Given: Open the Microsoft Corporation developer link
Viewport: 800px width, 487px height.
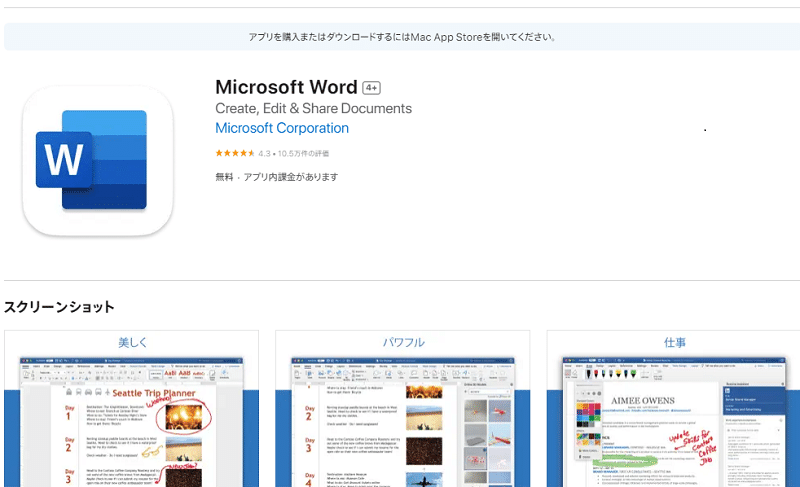Looking at the screenshot, I should [x=282, y=128].
